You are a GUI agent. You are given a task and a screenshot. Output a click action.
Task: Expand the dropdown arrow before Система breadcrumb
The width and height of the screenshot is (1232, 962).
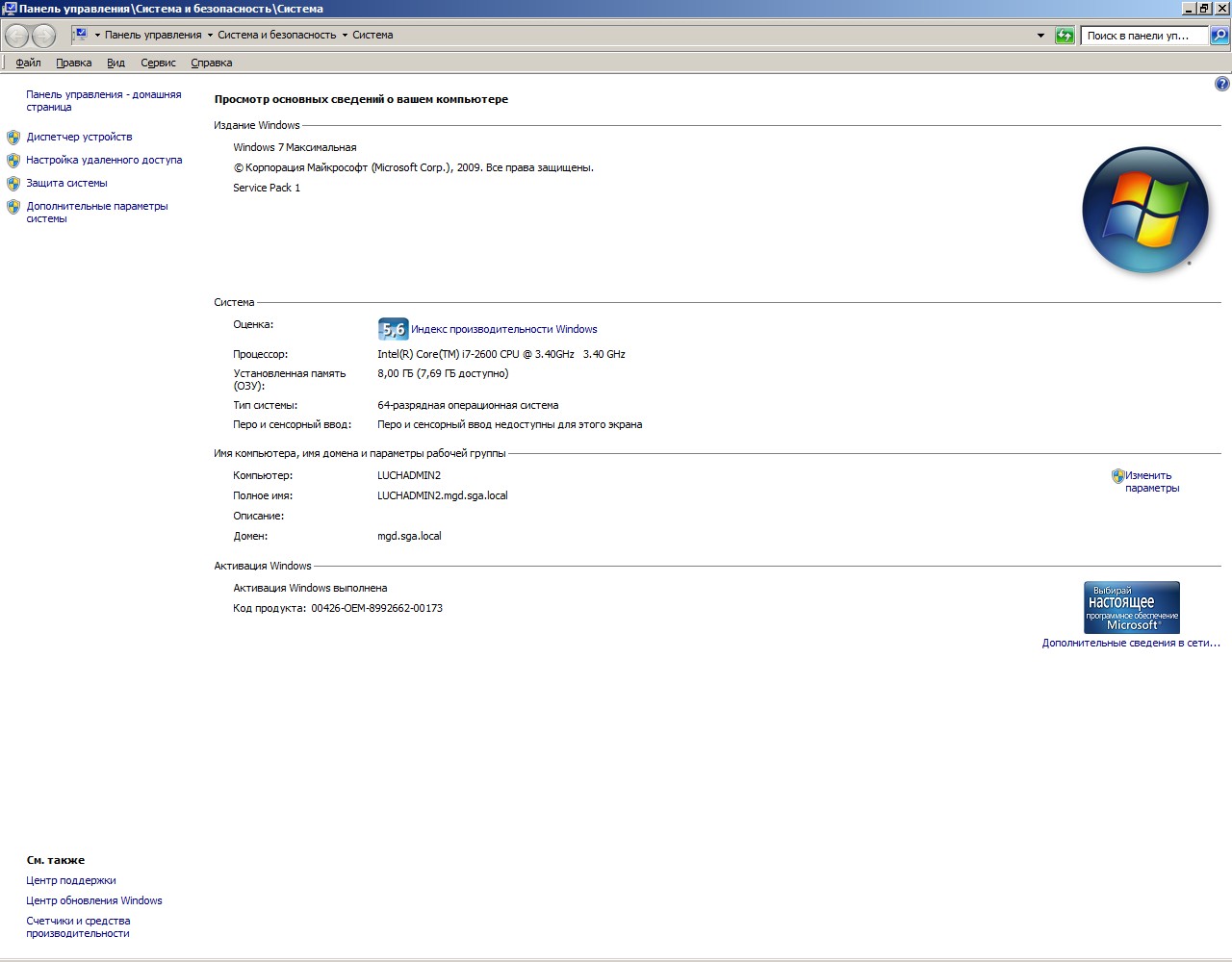(345, 36)
